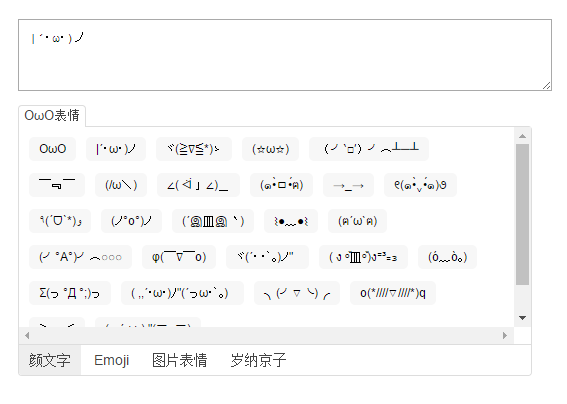Viewport: 567px width, 404px height.
Task: Click the vertical scrollbar up arrow
Action: point(522,136)
